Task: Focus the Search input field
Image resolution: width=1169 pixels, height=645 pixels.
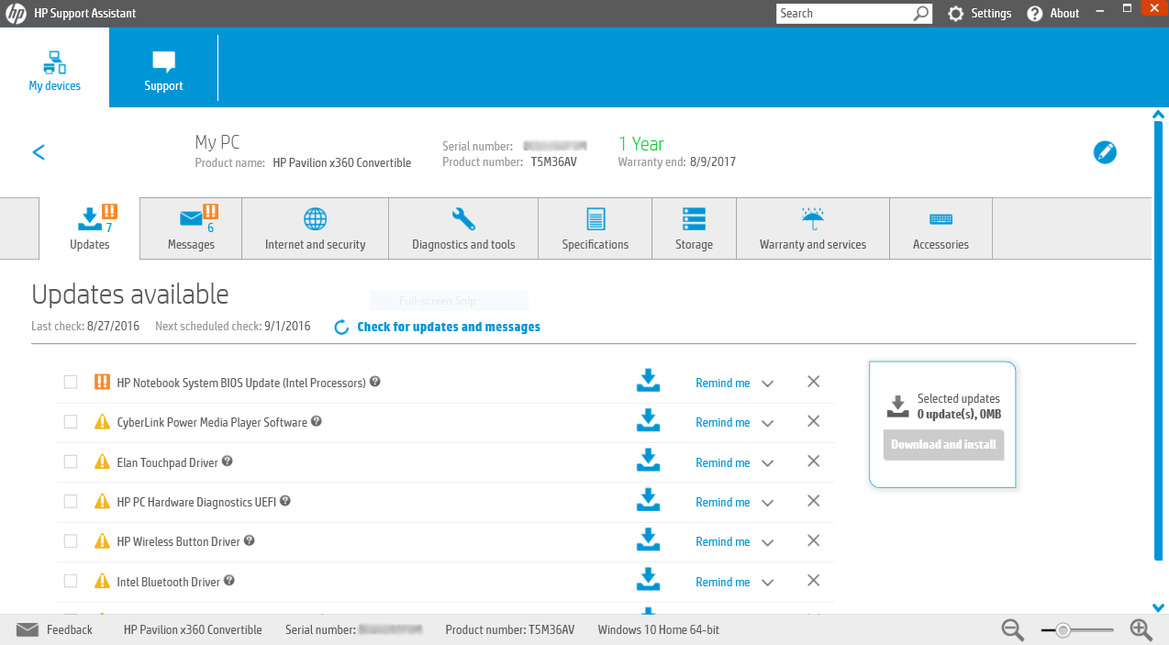Action: click(843, 13)
